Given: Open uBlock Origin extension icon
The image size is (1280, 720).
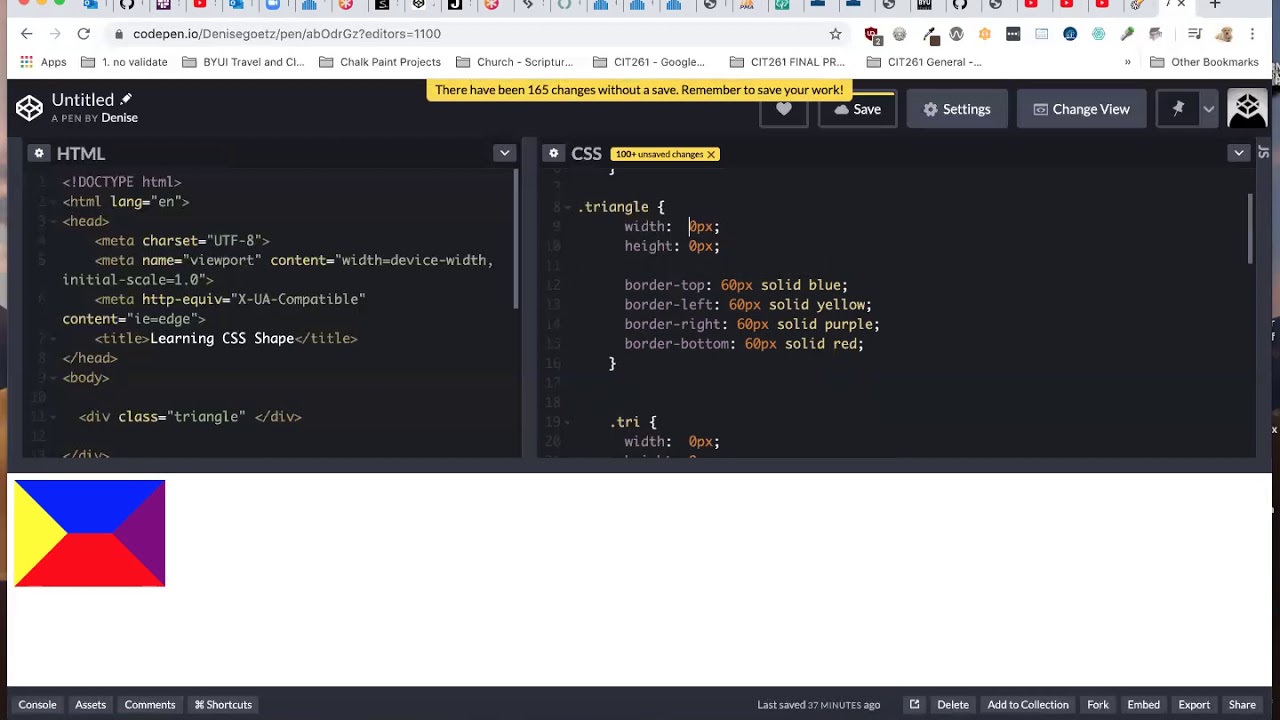Looking at the screenshot, I should tap(872, 35).
